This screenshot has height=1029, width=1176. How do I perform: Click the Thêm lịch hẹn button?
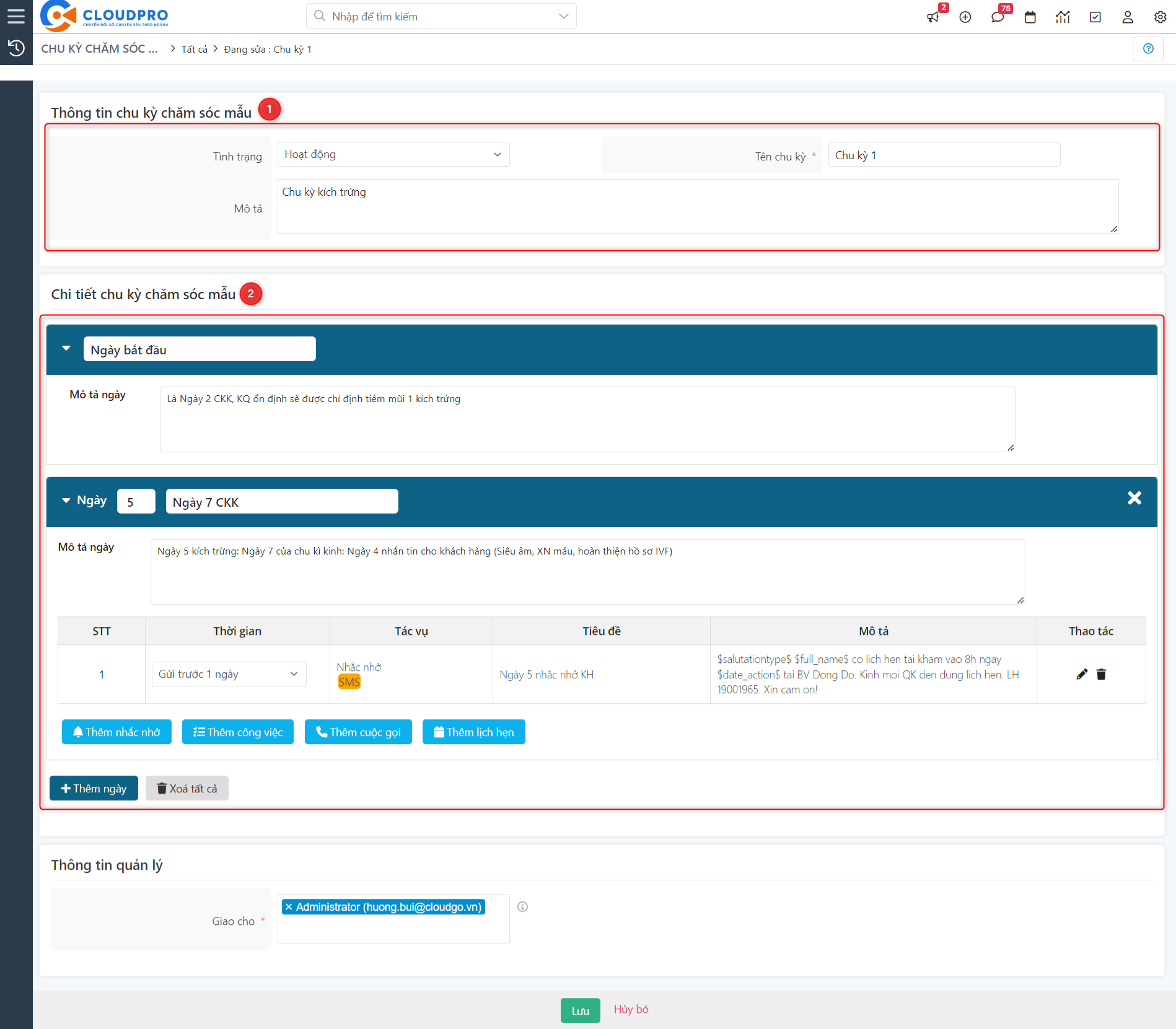(x=474, y=732)
